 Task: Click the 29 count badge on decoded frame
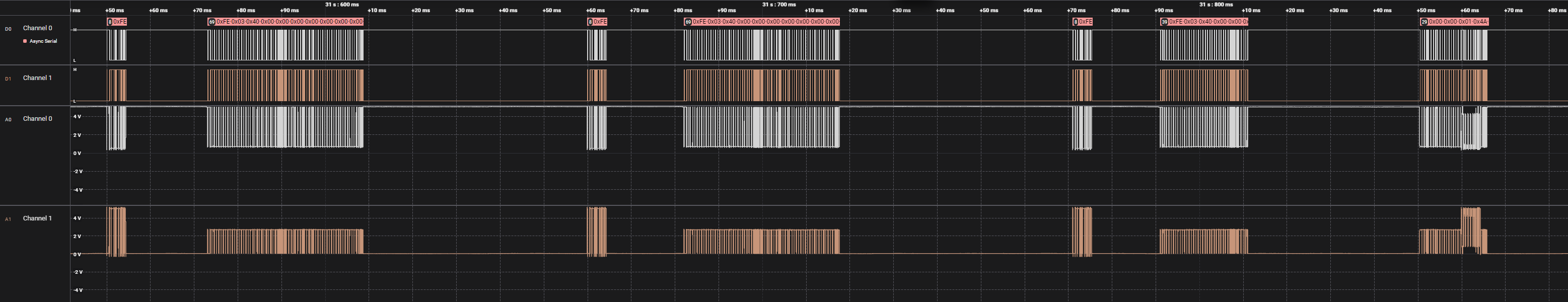coord(1424,22)
